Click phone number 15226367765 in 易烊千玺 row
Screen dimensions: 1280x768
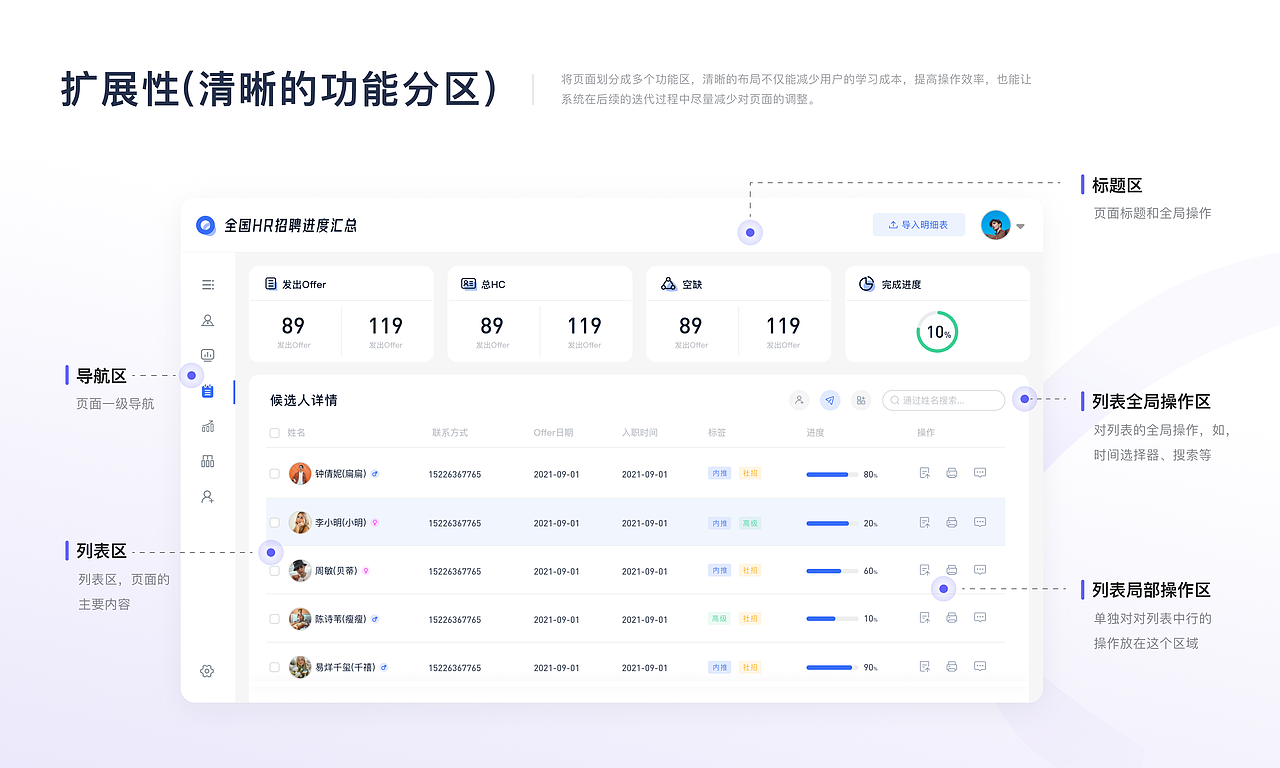click(455, 668)
